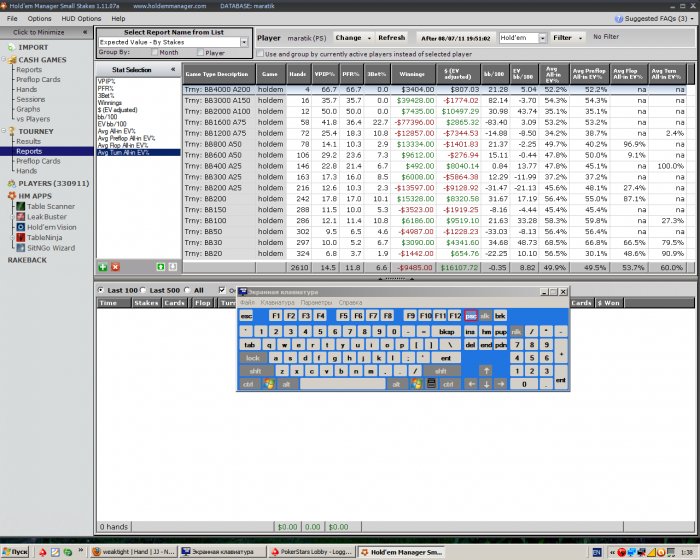Image resolution: width=700 pixels, height=560 pixels.
Task: Click the red remove stat icon
Action: click(114, 267)
